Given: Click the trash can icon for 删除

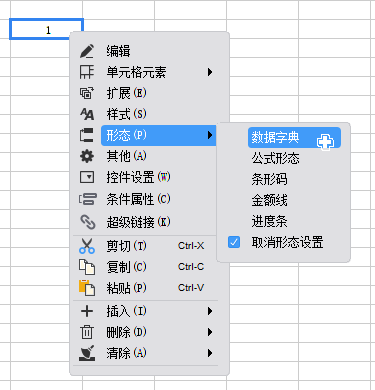Looking at the screenshot, I should coord(87,332).
